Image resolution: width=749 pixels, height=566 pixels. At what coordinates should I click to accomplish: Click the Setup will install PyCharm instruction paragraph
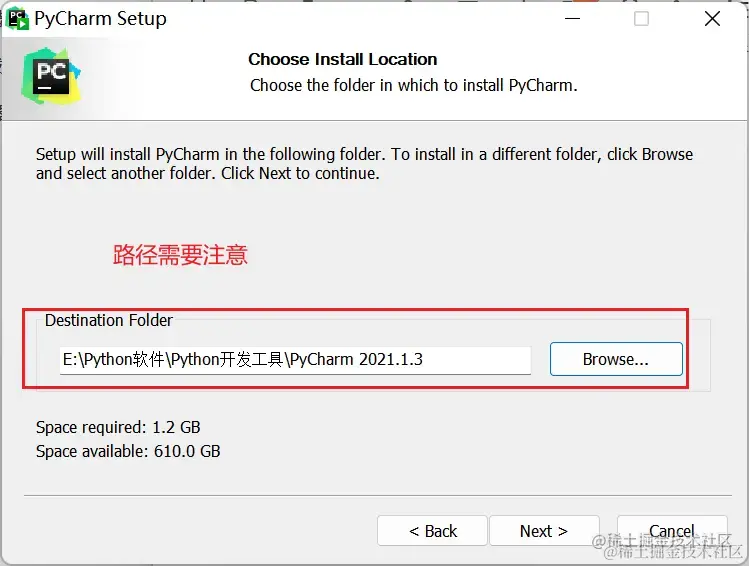364,164
